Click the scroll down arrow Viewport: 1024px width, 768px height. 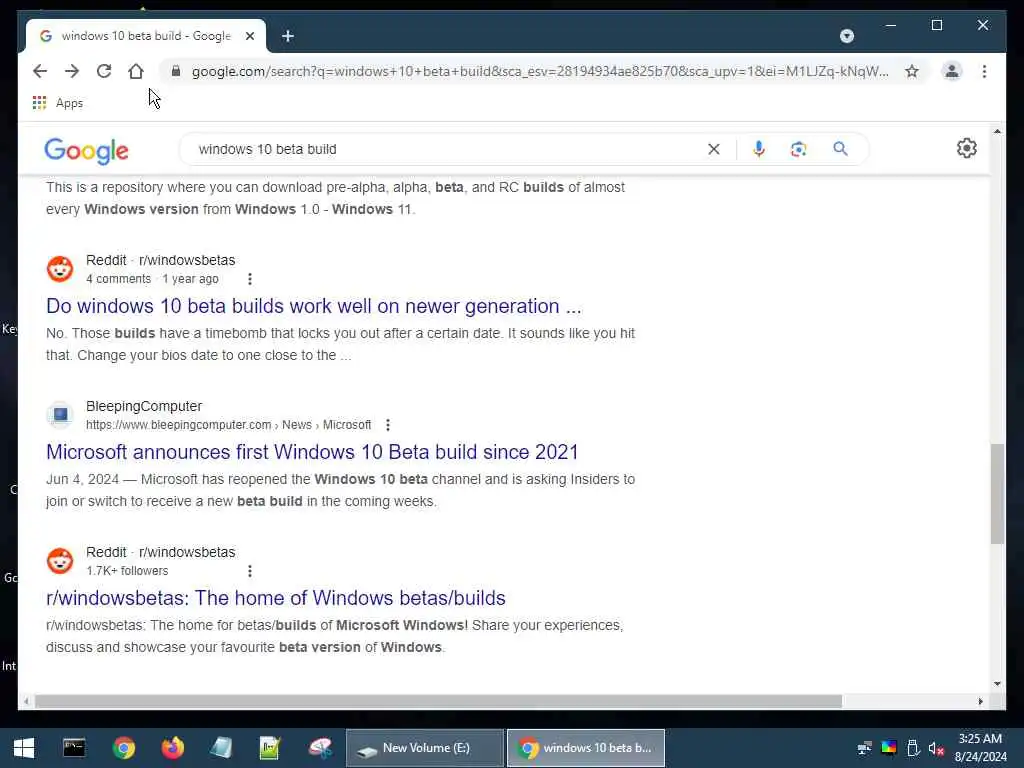point(997,684)
